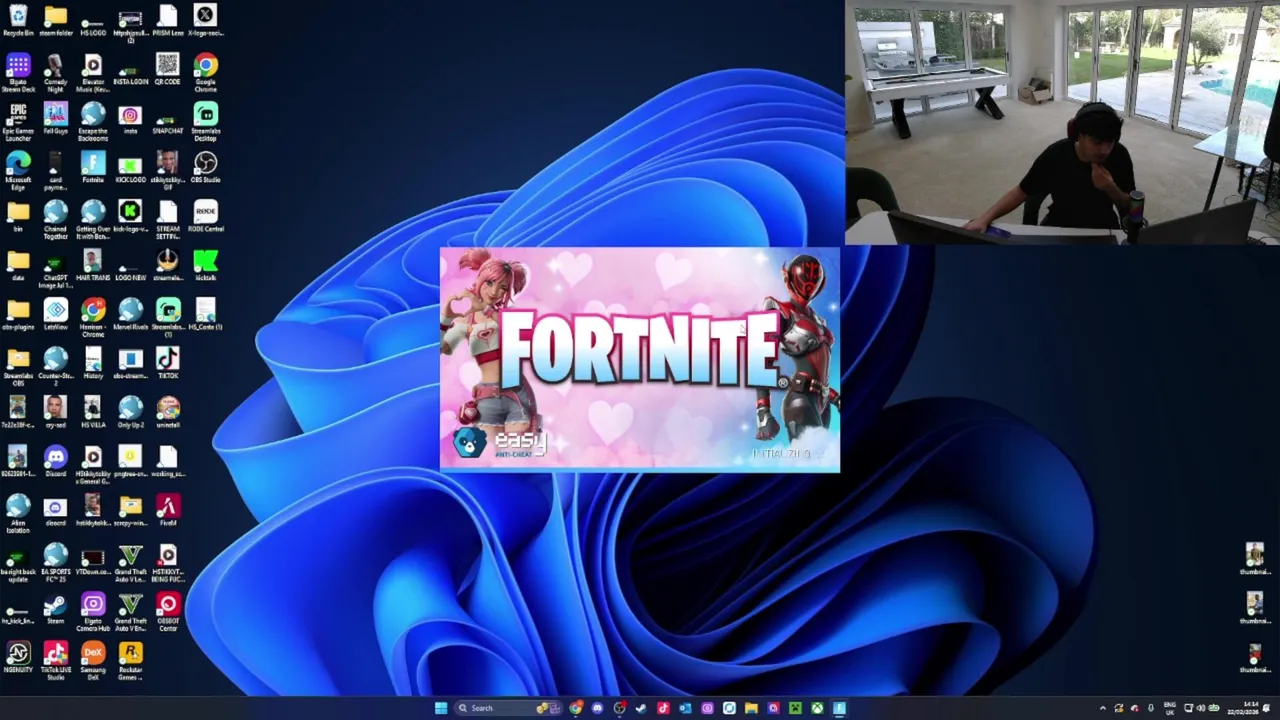The image size is (1280, 720).
Task: Open Microsoft Edge desktop shortcut
Action: [x=18, y=170]
